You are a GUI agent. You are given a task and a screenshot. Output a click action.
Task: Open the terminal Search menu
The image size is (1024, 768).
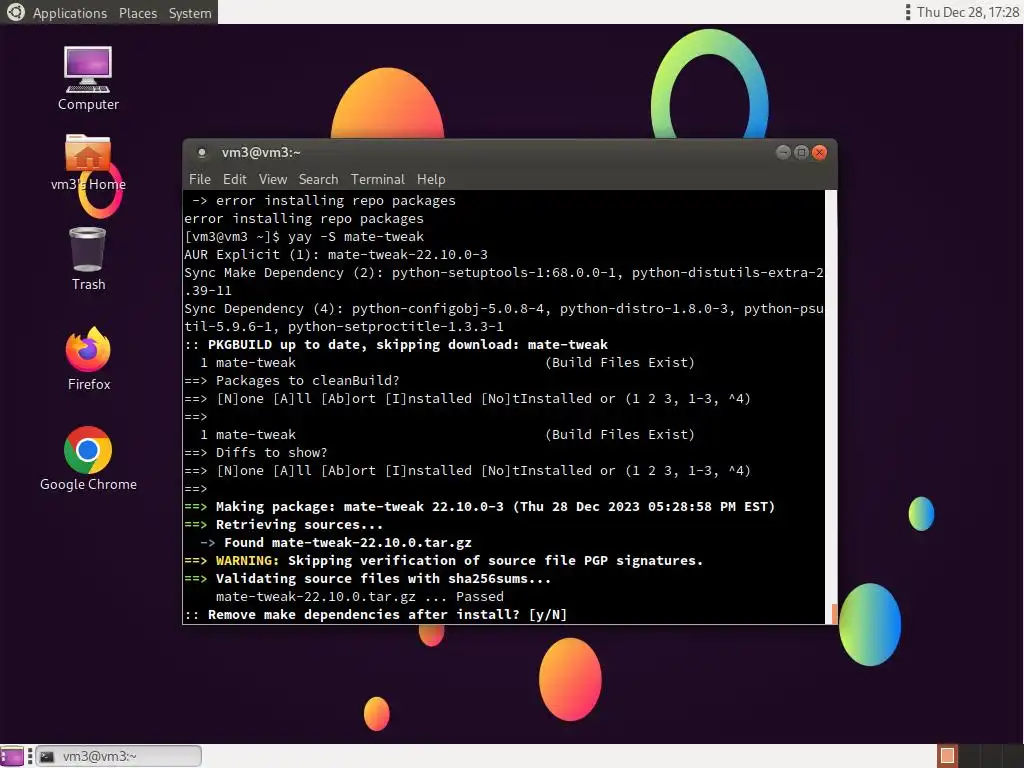coord(318,179)
